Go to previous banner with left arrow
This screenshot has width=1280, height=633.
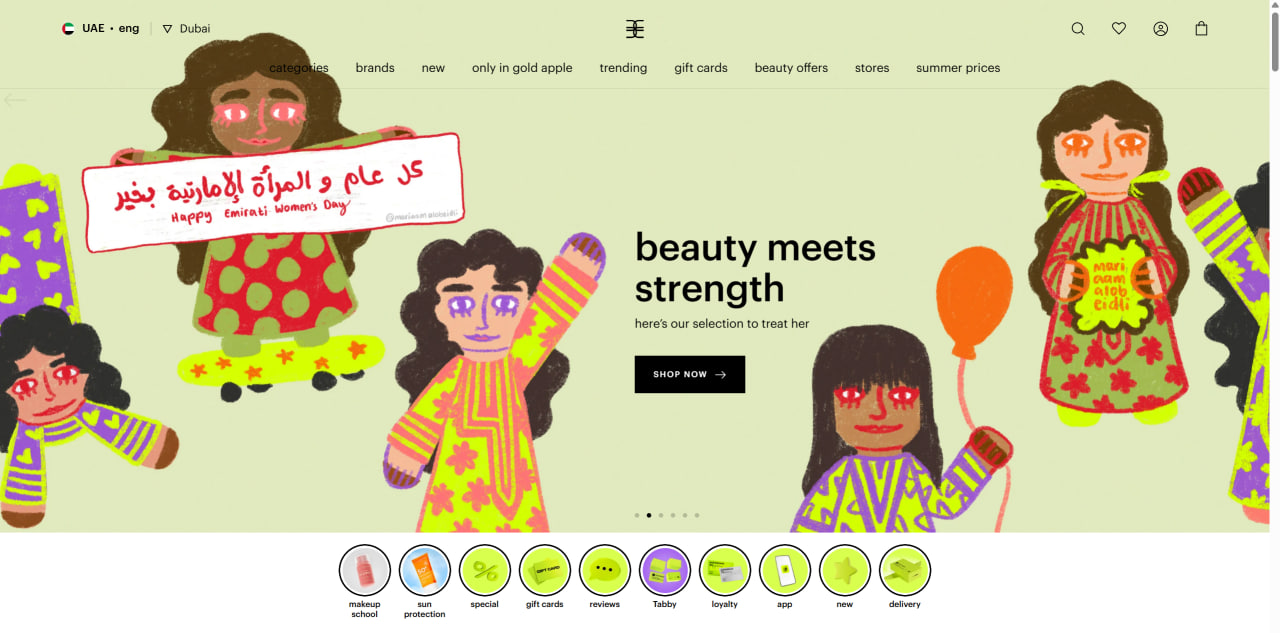point(14,100)
